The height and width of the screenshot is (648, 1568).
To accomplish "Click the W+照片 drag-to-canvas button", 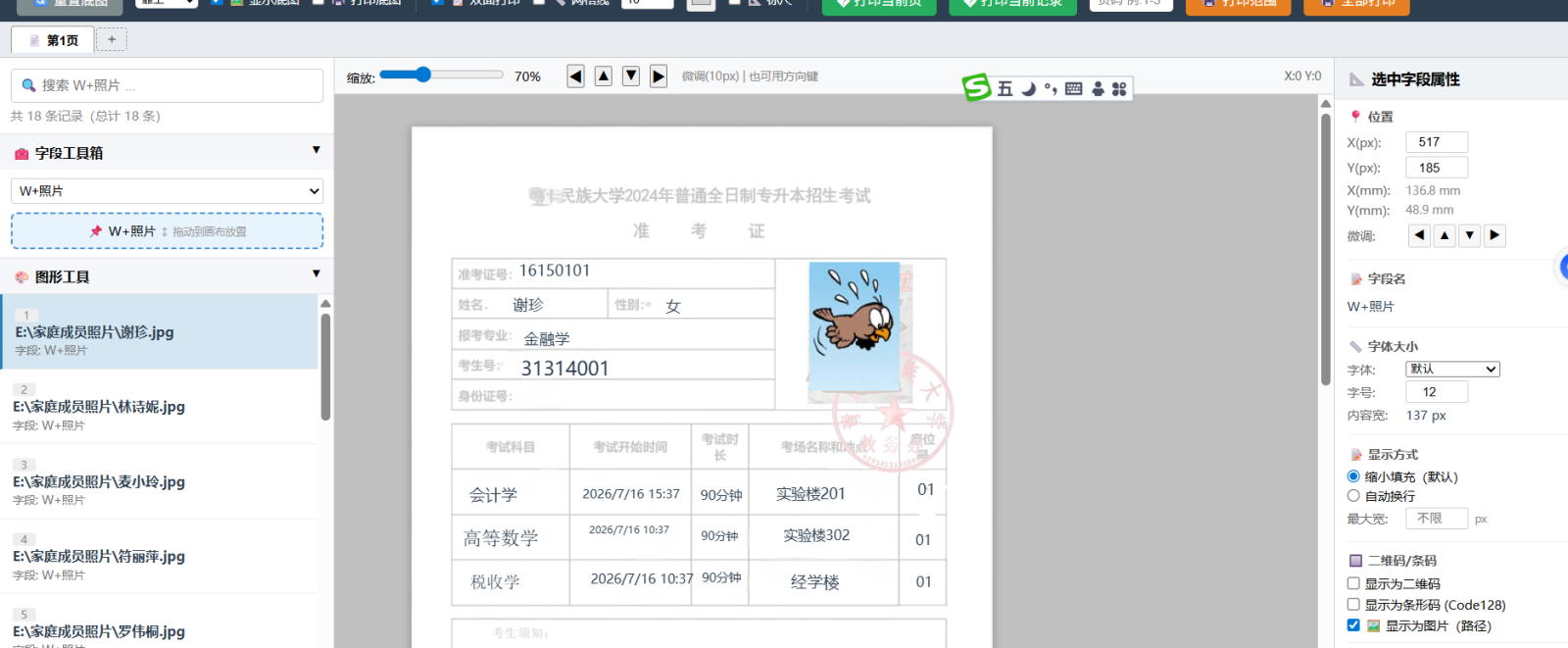I will point(167,231).
